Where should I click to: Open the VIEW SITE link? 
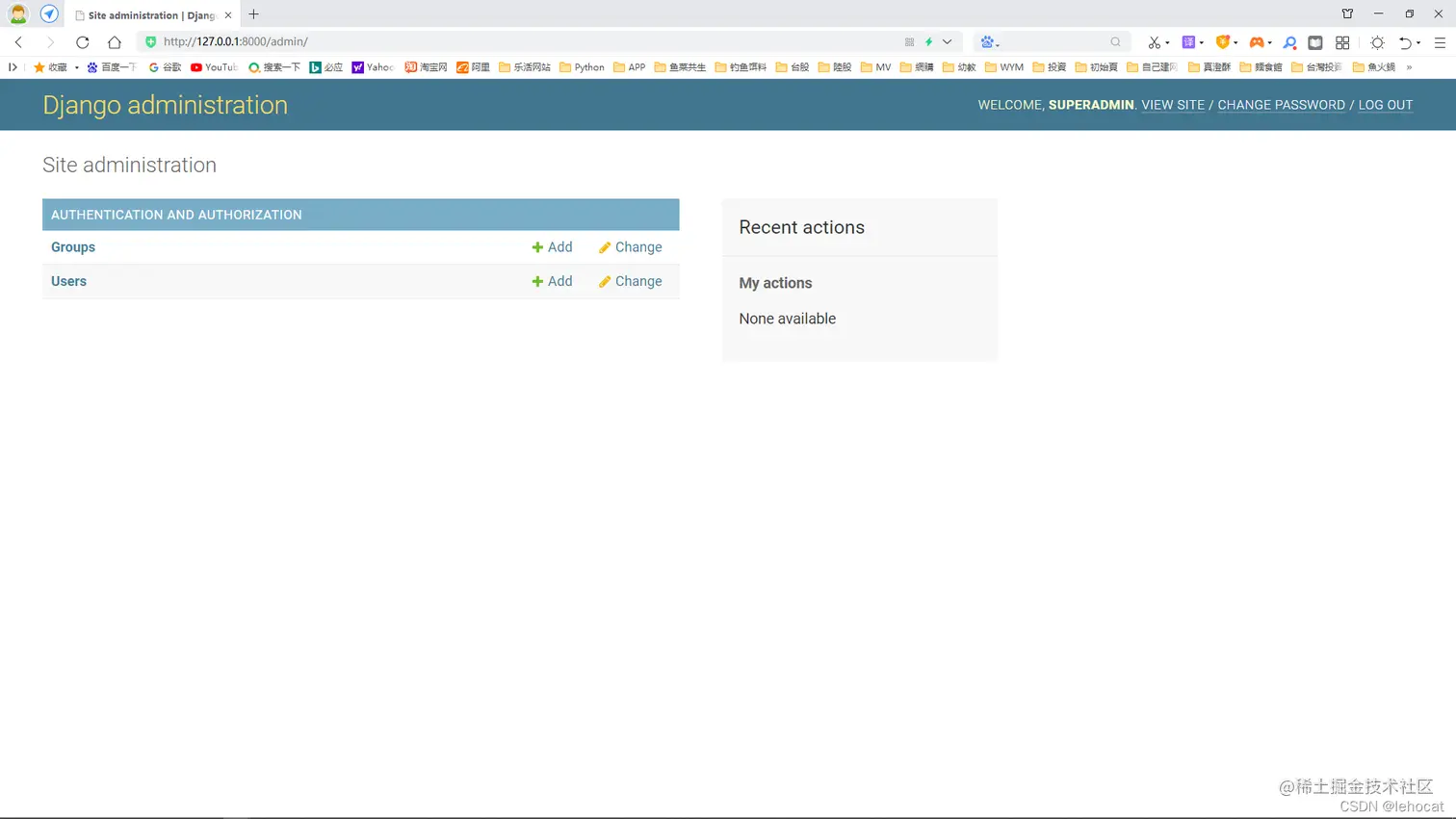point(1173,105)
